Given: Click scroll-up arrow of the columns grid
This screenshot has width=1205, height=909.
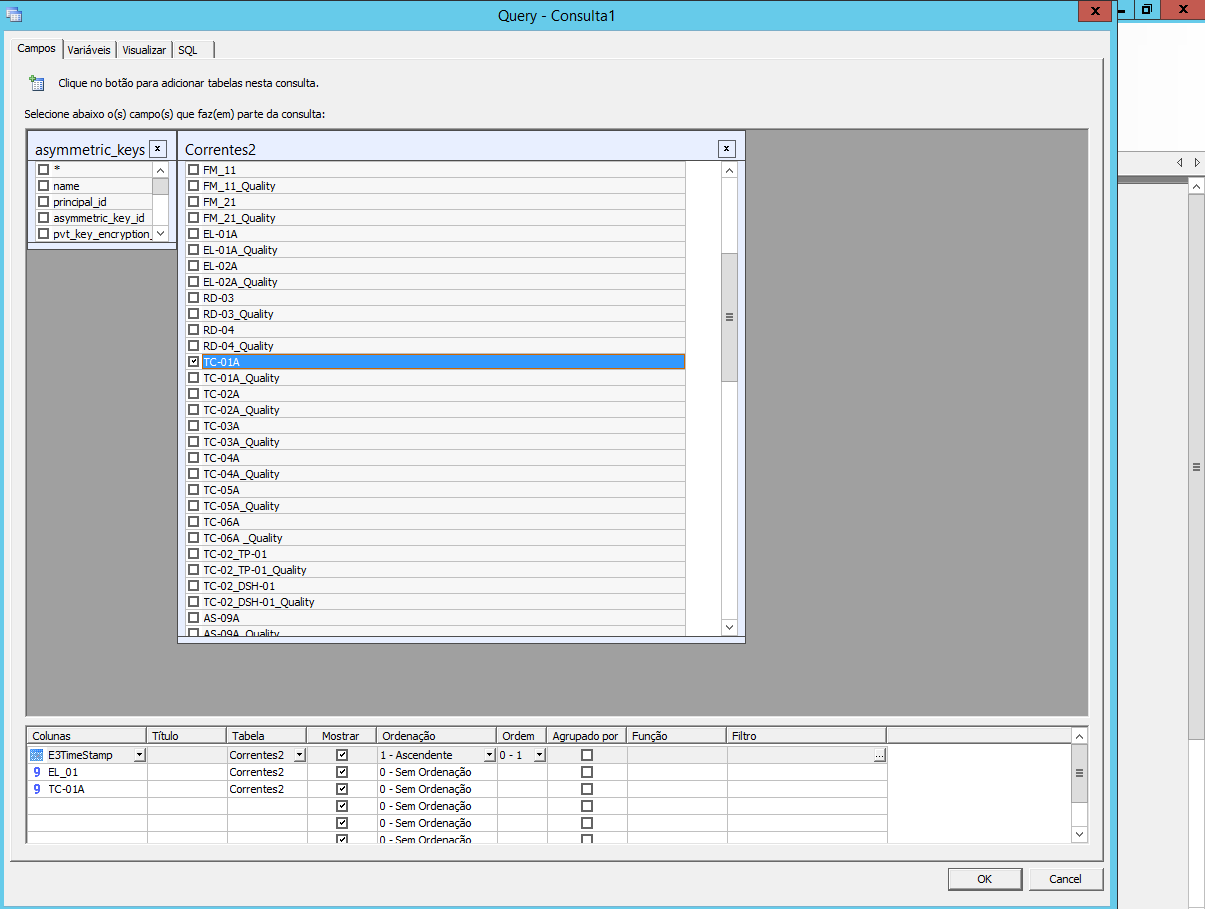Looking at the screenshot, I should click(x=1079, y=735).
